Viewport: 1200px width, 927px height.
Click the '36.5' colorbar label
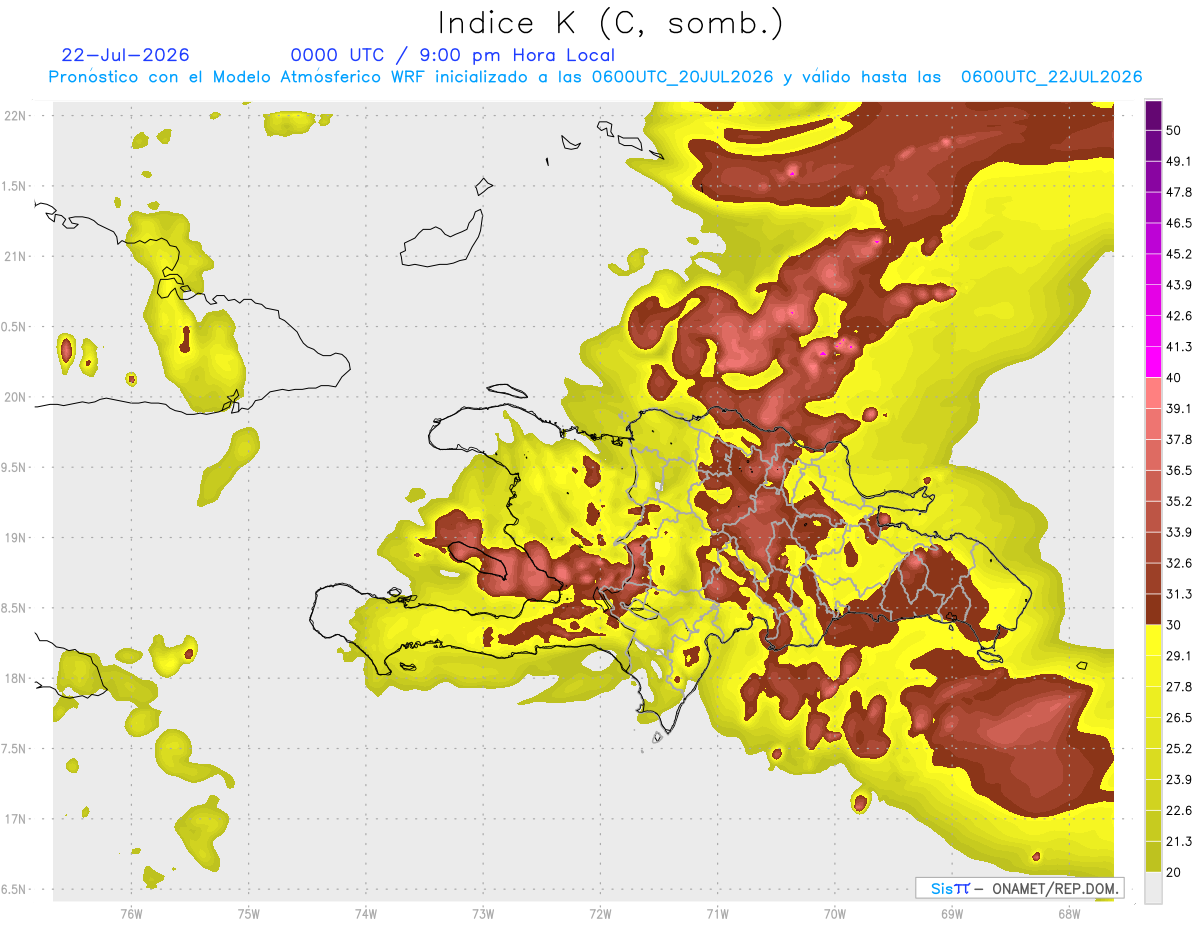(x=1179, y=470)
